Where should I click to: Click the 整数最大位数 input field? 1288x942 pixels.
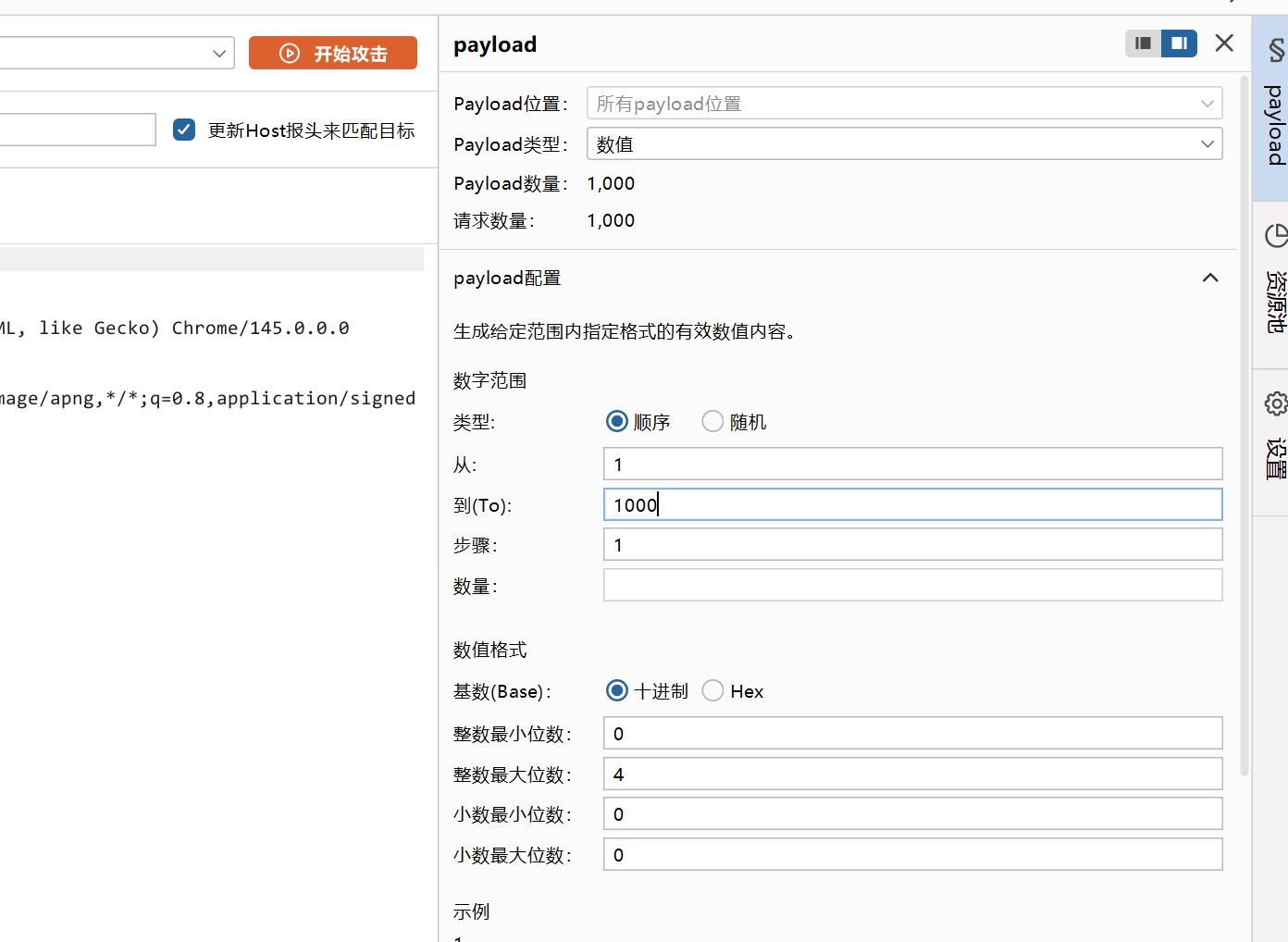coord(912,775)
